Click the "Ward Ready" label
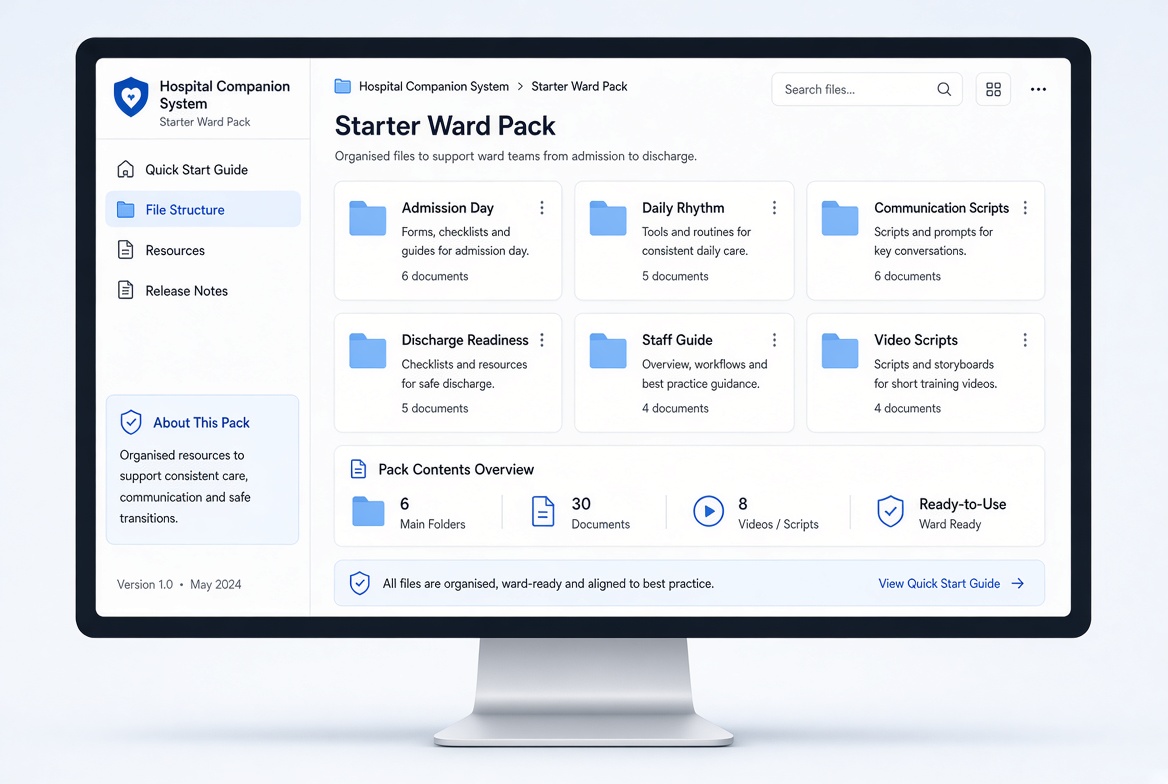 950,524
